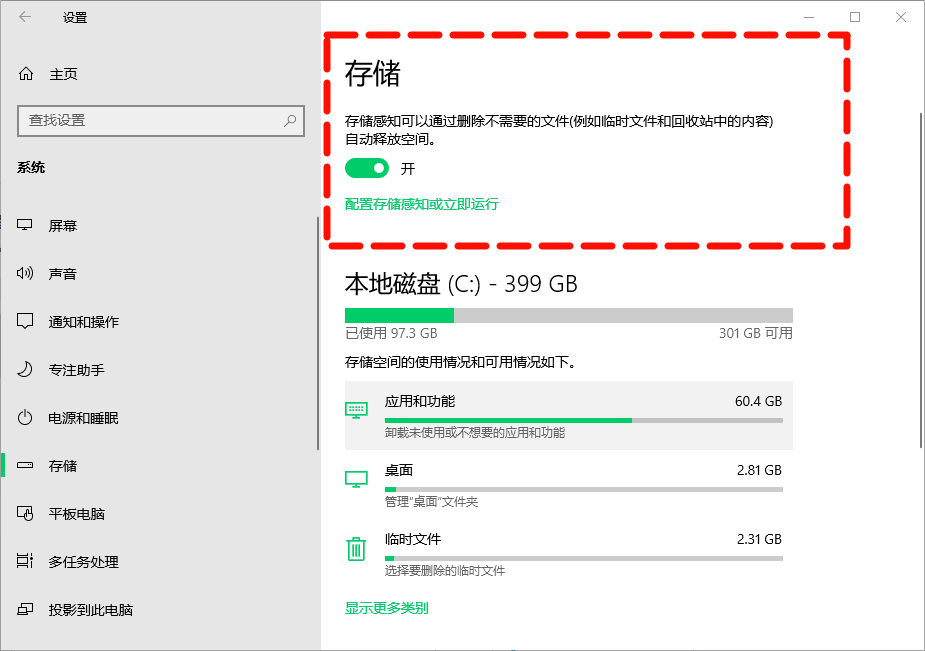Turn off the Storage Sense toggle
The width and height of the screenshot is (925, 651).
pyautogui.click(x=367, y=169)
